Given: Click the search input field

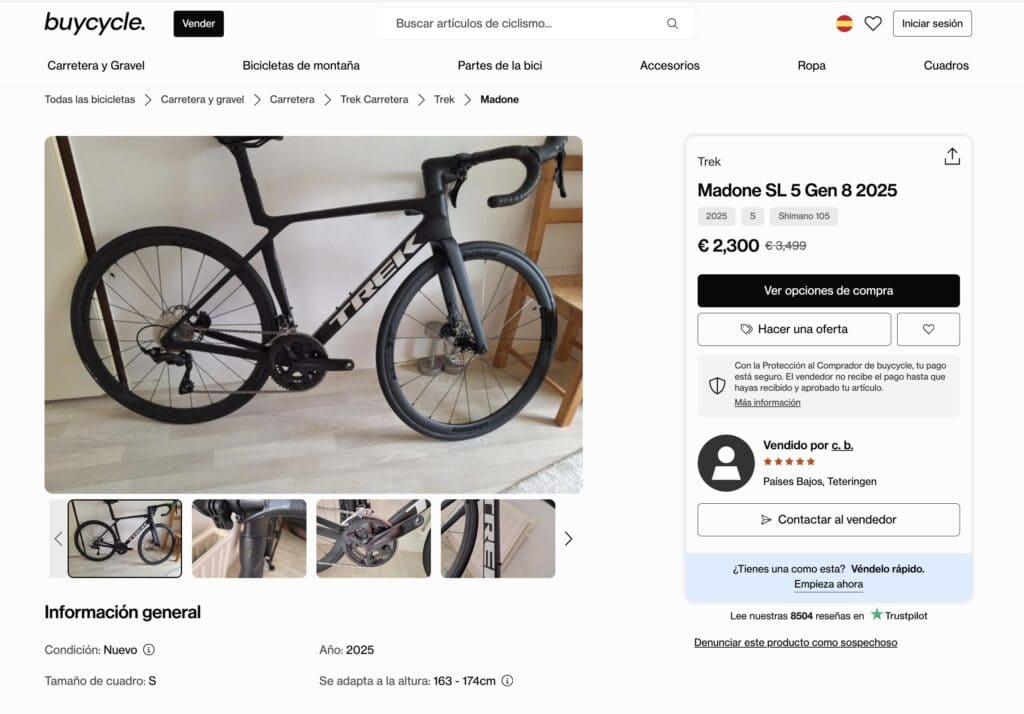Looking at the screenshot, I should 525,24.
